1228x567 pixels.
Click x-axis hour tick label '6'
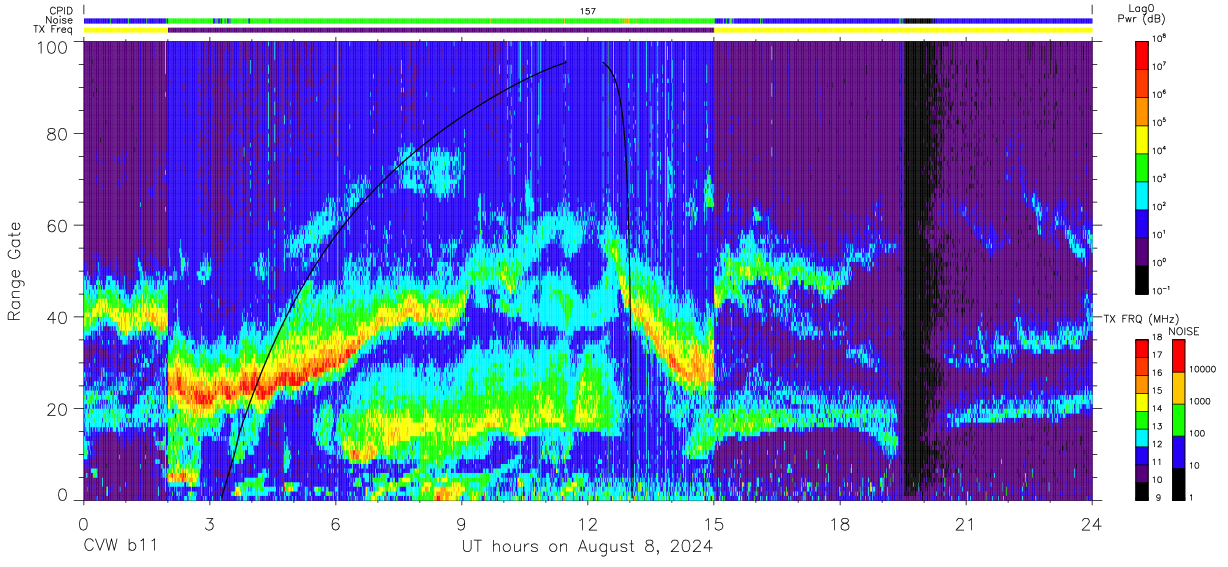click(x=336, y=523)
